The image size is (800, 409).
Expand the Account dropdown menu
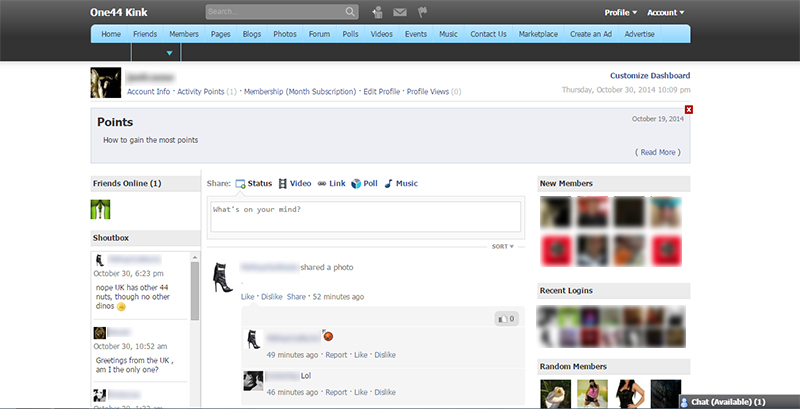click(665, 13)
